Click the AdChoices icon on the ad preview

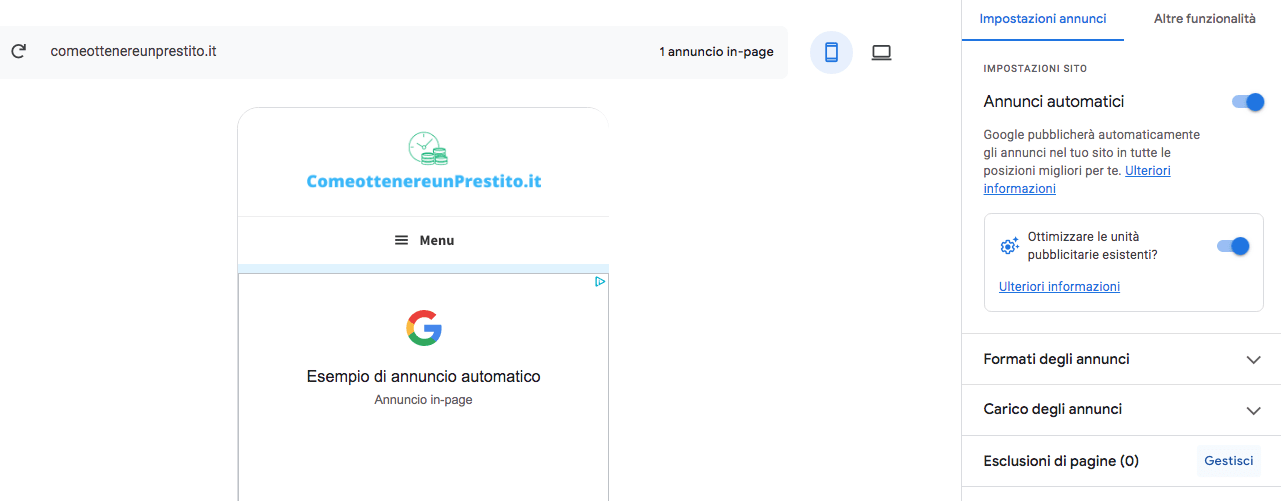[x=600, y=282]
